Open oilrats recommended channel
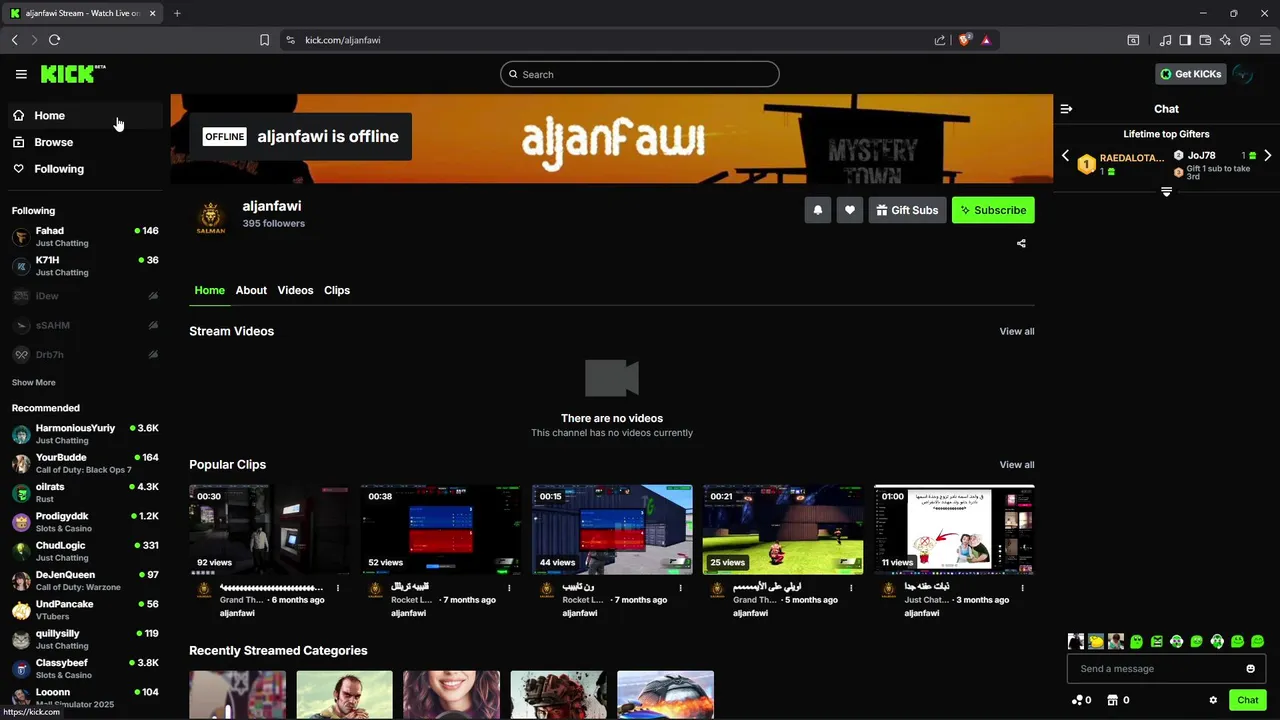Viewport: 1280px width, 720px height. (85, 493)
